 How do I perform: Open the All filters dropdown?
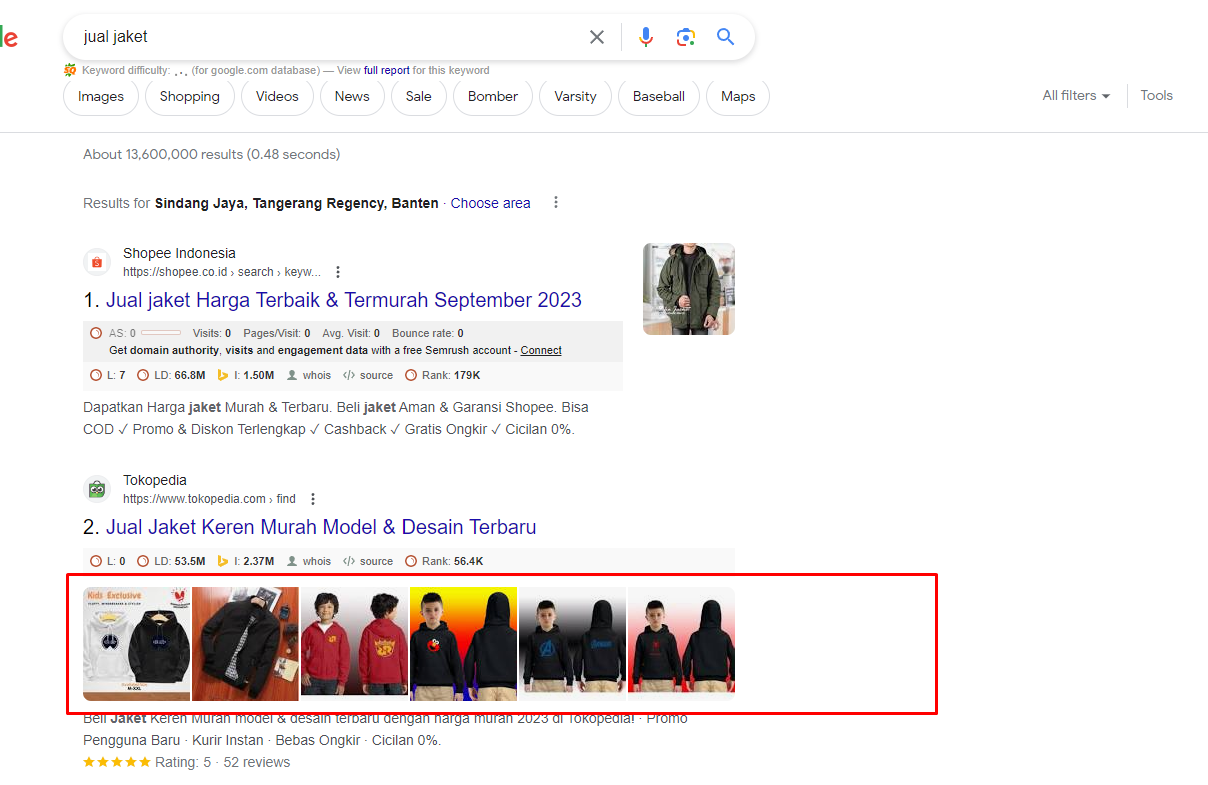1075,95
